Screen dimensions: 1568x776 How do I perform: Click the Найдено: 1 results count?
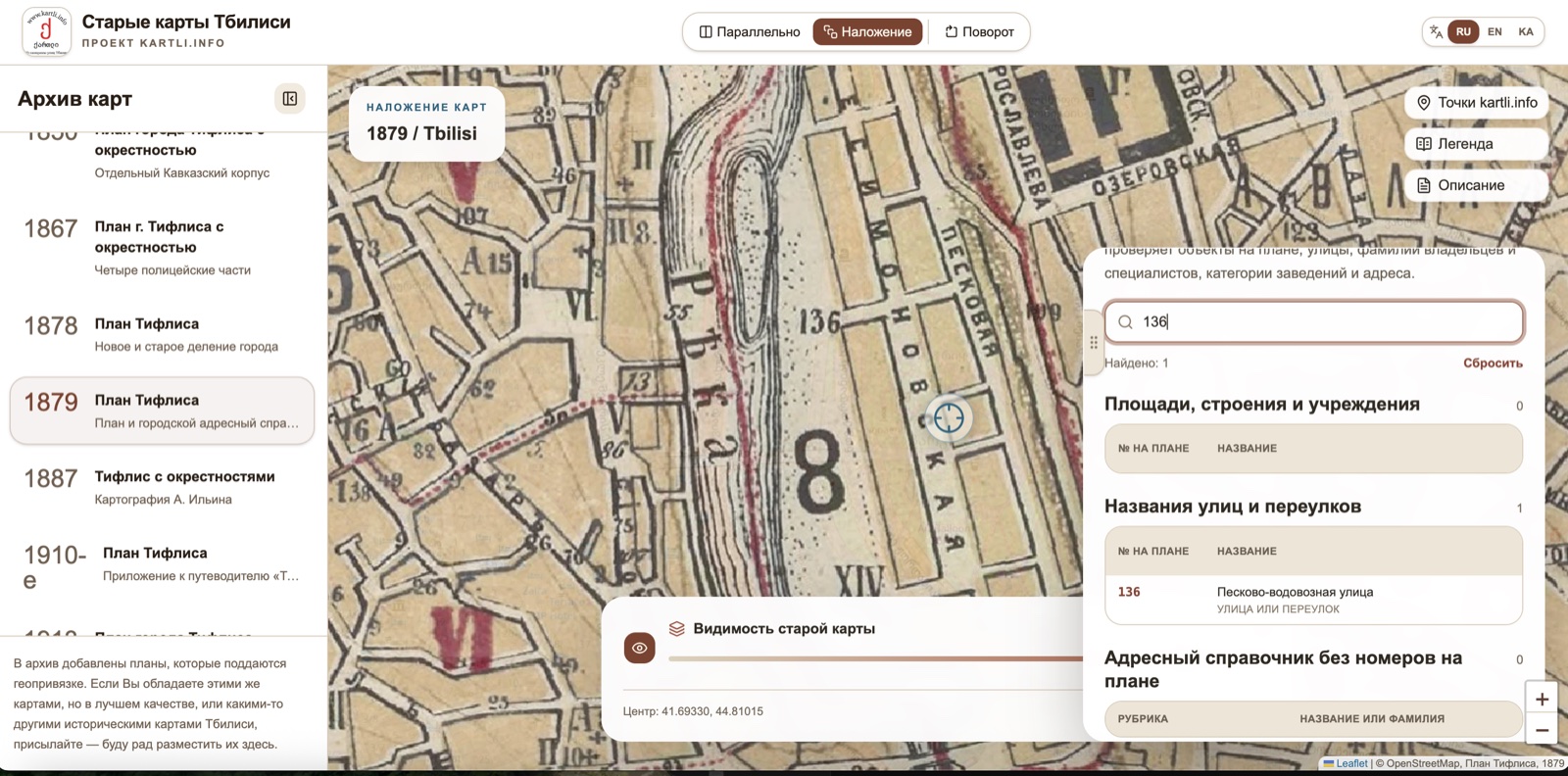[1136, 363]
